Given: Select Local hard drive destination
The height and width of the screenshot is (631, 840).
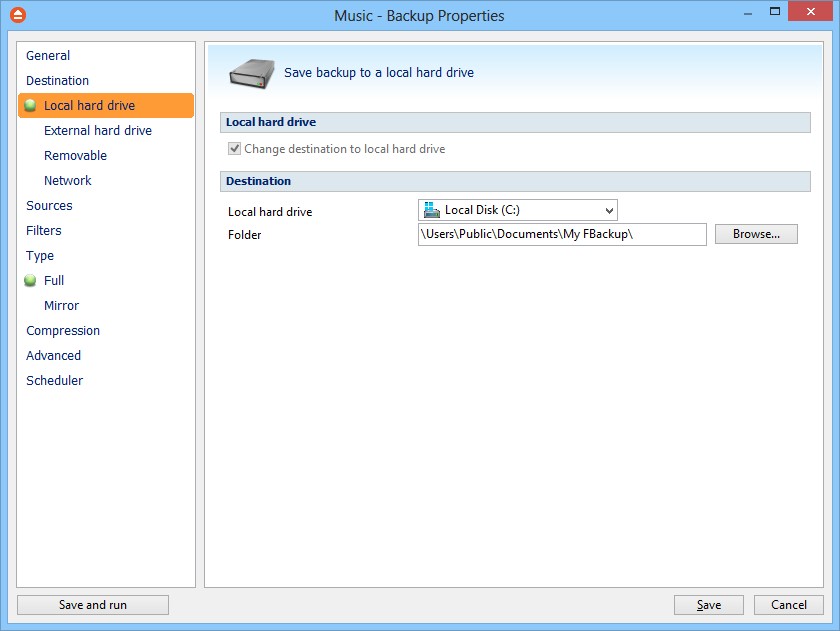Looking at the screenshot, I should (106, 106).
